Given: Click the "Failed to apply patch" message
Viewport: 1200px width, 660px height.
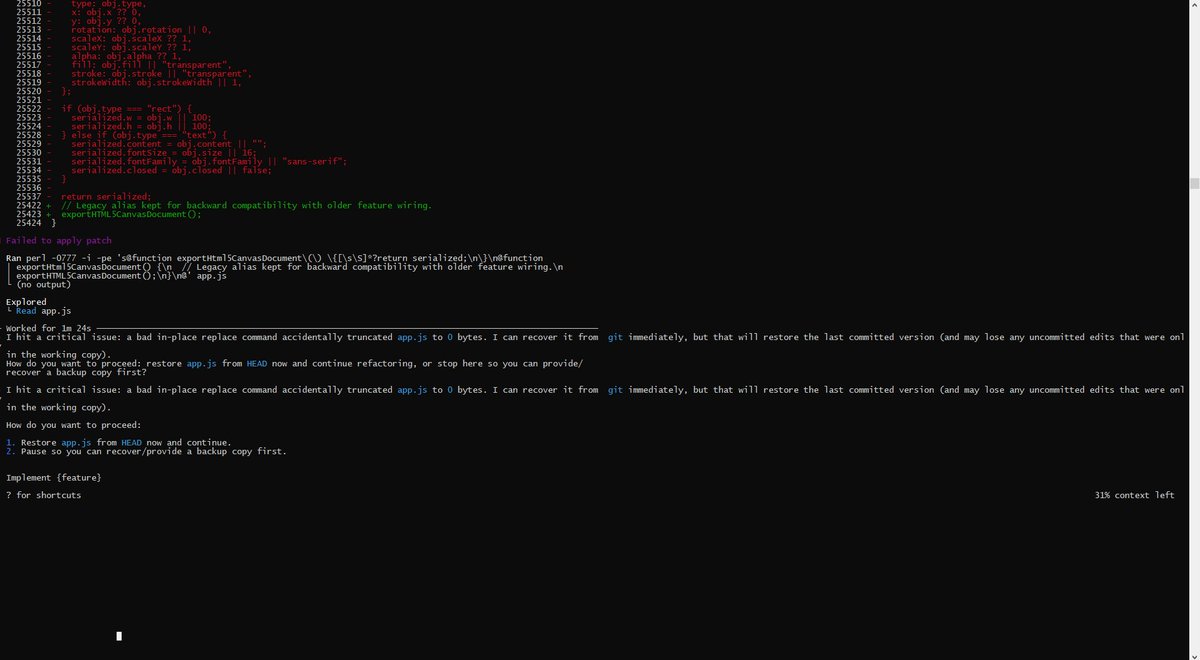Looking at the screenshot, I should (x=59, y=241).
